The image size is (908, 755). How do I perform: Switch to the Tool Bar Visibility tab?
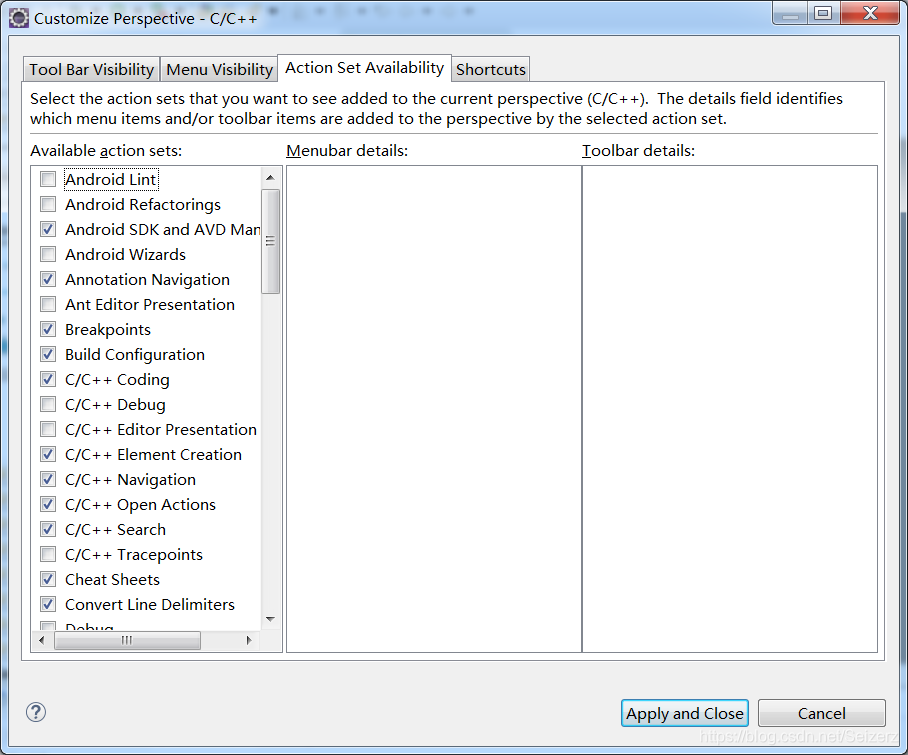point(91,69)
